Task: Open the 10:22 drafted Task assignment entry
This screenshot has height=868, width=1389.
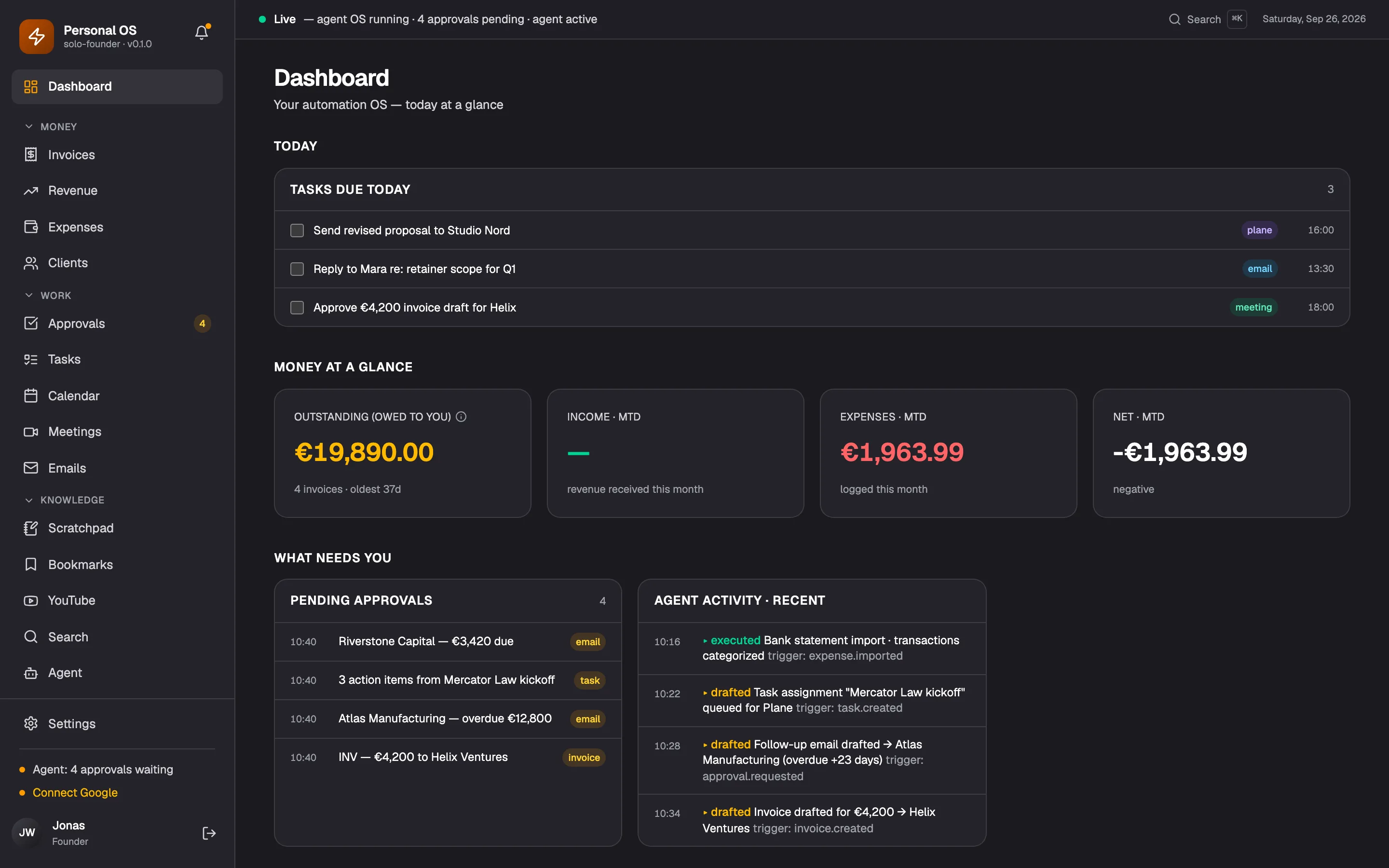Action: point(812,700)
